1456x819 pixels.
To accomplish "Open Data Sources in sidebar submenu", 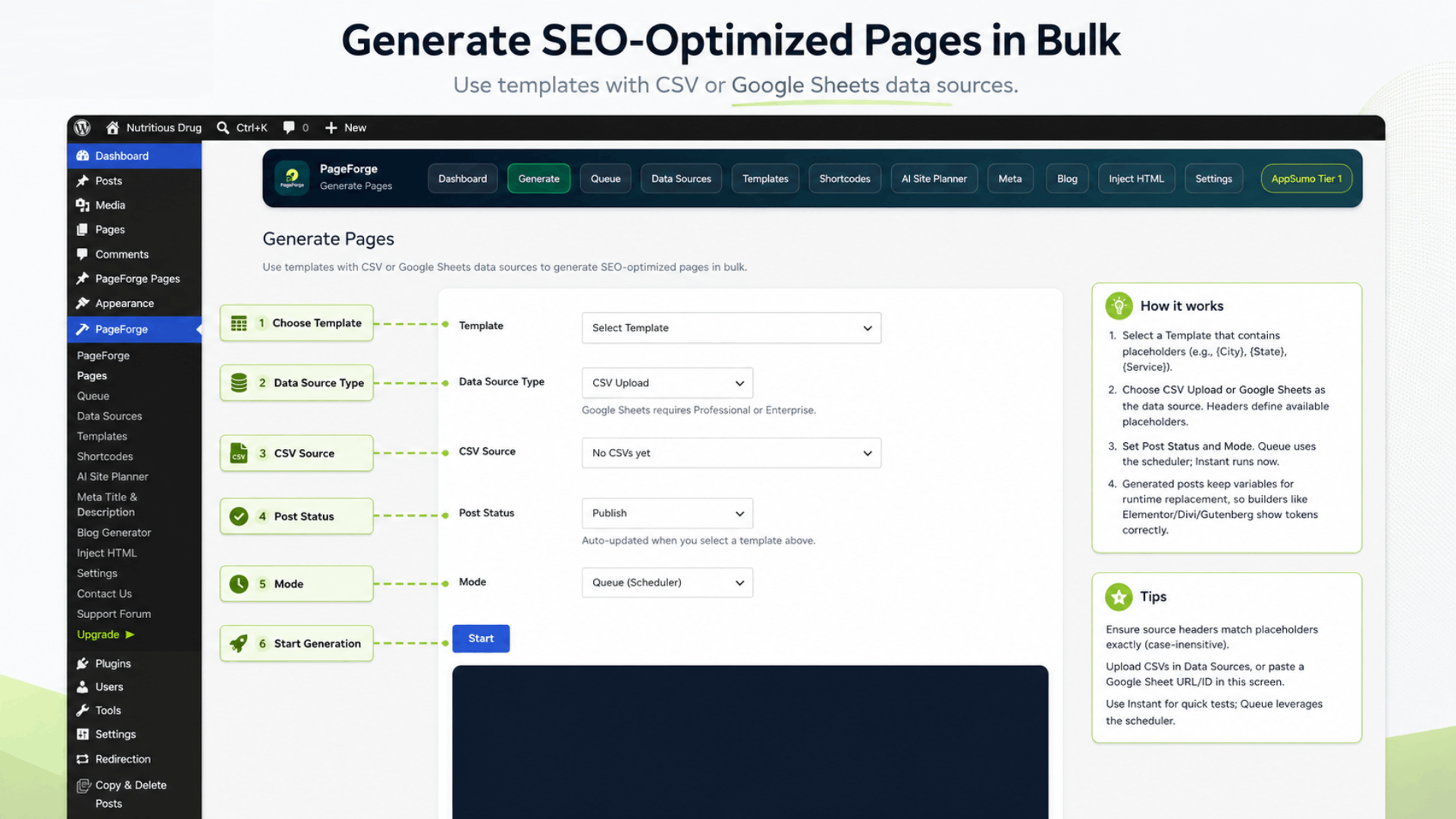I will pyautogui.click(x=109, y=416).
